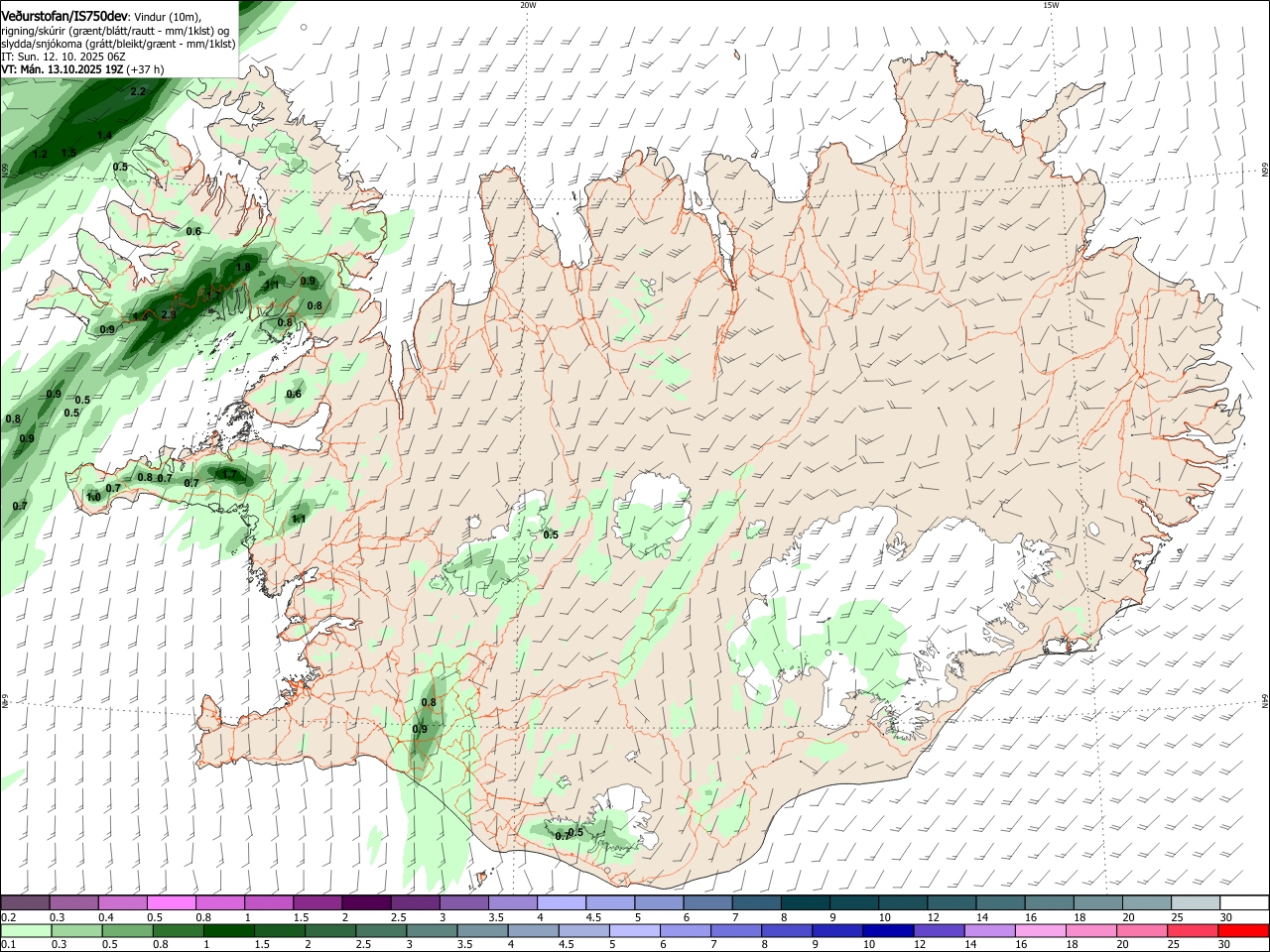Select deep blue swatch starting at 10, lower row
The image size is (1270, 952).
[889, 930]
